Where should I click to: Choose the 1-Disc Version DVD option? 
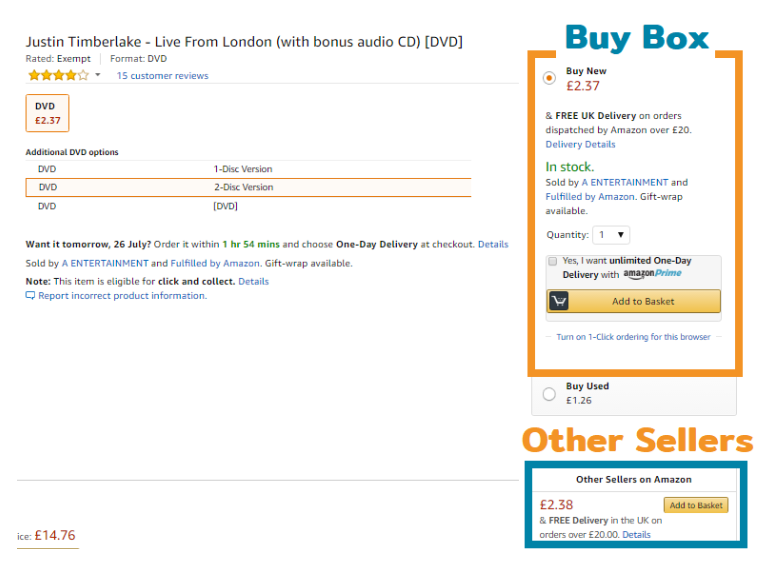pyautogui.click(x=248, y=169)
